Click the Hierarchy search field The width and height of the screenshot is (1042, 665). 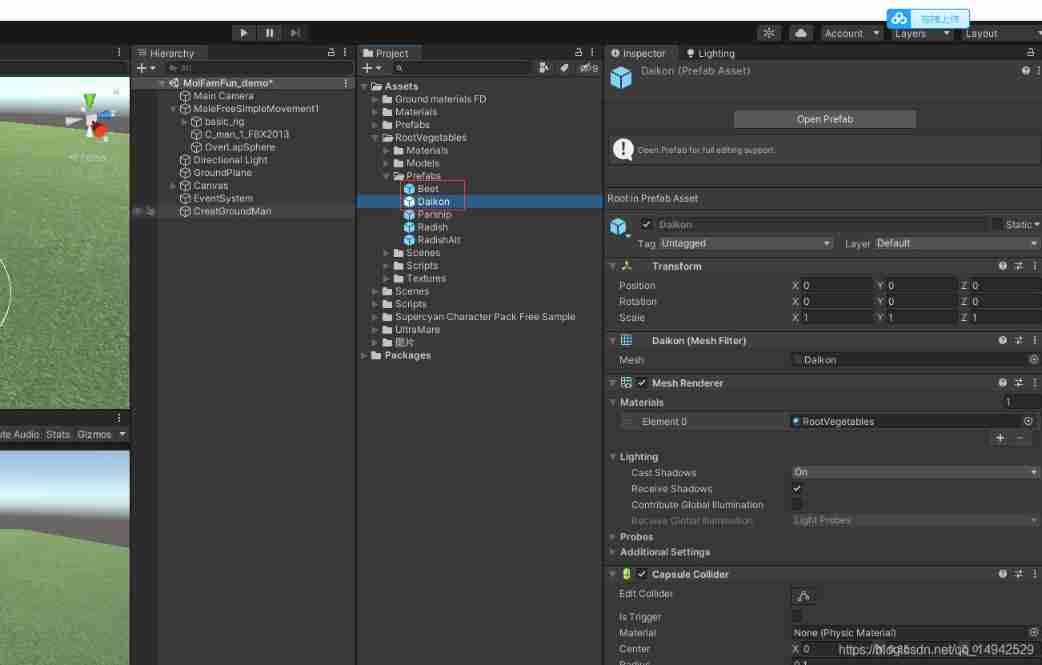[x=258, y=68]
